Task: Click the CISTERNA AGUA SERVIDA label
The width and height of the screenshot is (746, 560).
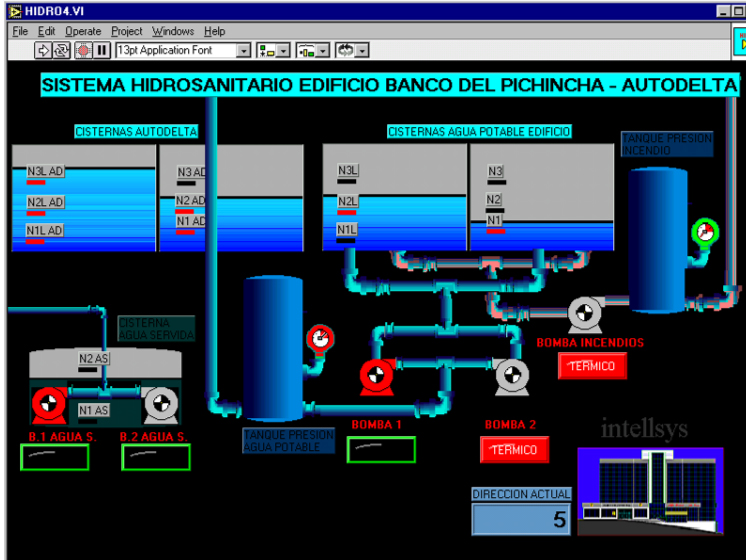Action: pos(156,329)
